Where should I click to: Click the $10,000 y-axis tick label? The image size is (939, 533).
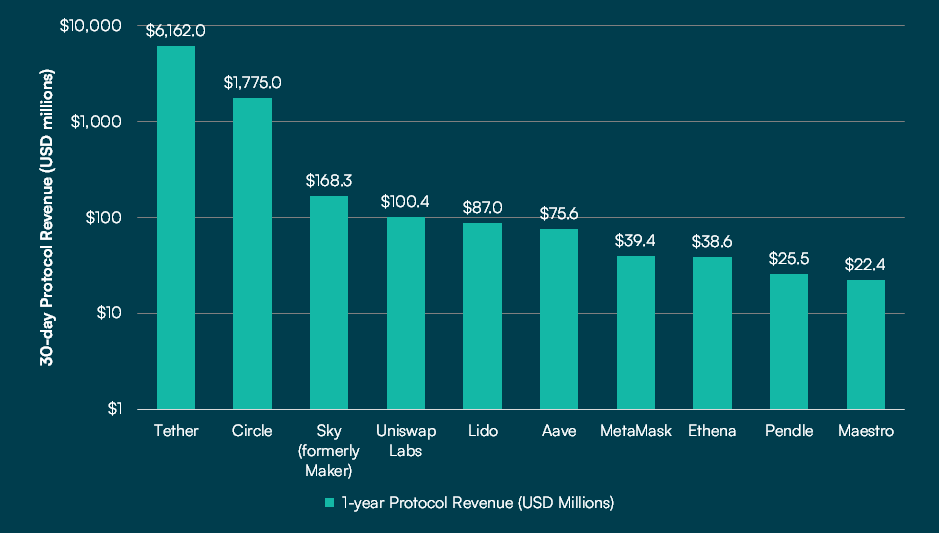tap(92, 25)
